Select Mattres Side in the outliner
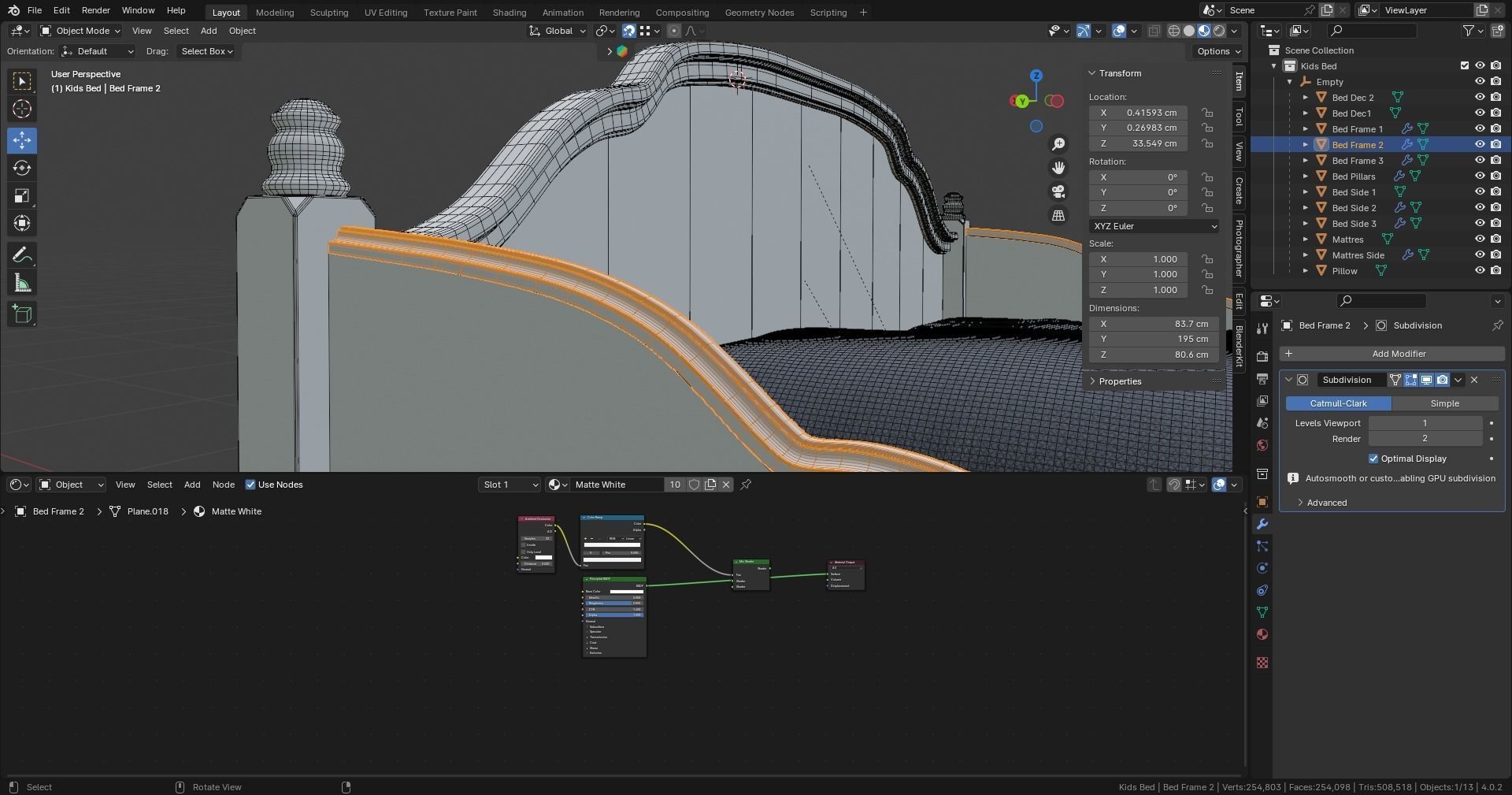The width and height of the screenshot is (1512, 795). pos(1358,255)
